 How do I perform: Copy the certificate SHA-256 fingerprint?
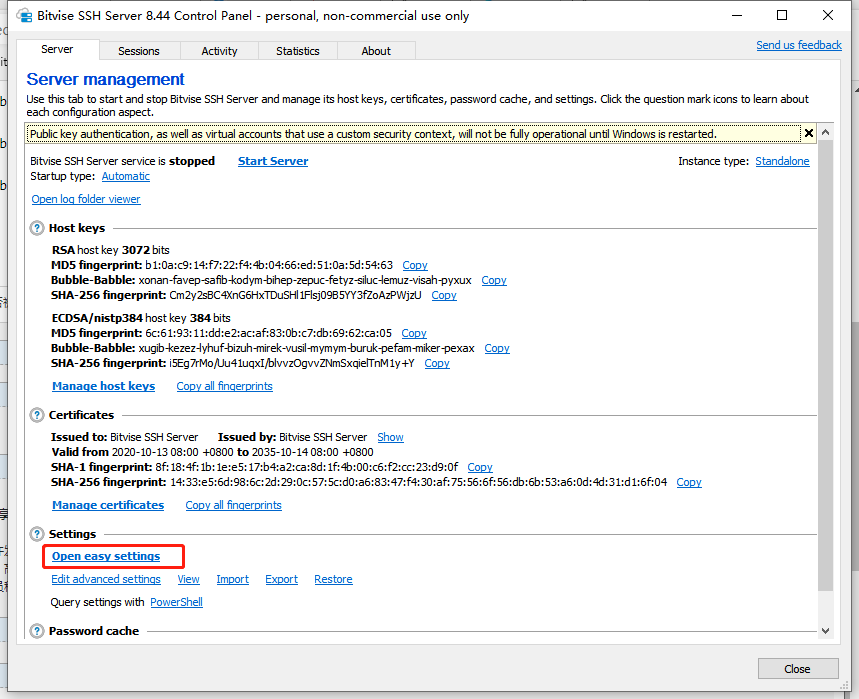coord(689,482)
